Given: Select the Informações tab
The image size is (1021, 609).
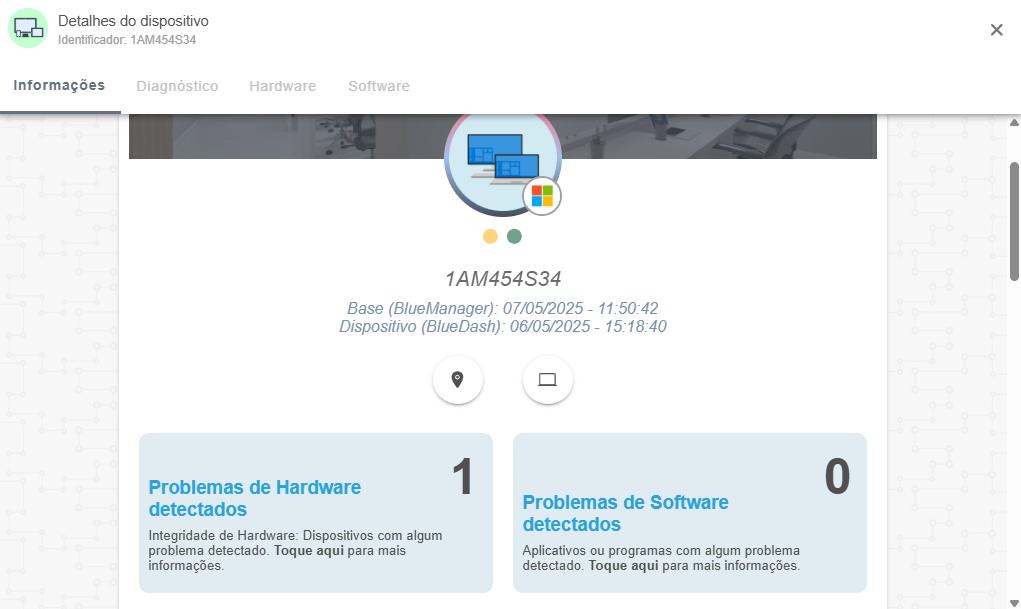Looking at the screenshot, I should pyautogui.click(x=59, y=85).
